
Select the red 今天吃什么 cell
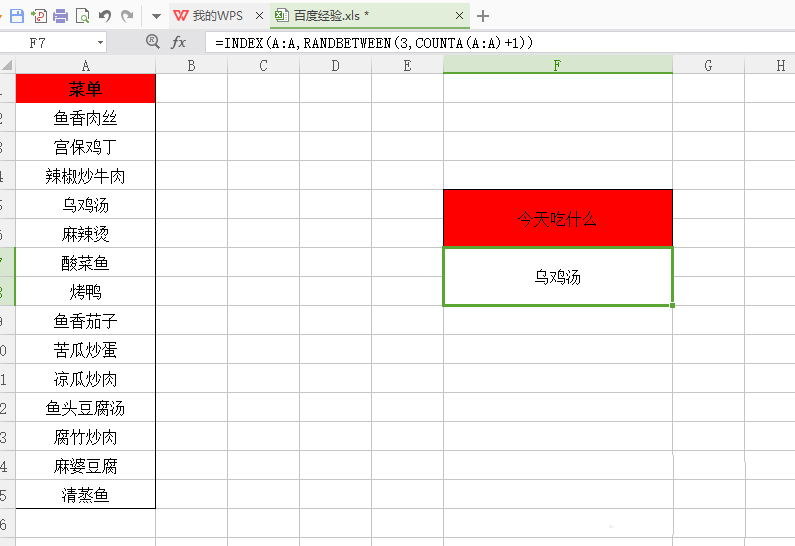pyautogui.click(x=558, y=219)
